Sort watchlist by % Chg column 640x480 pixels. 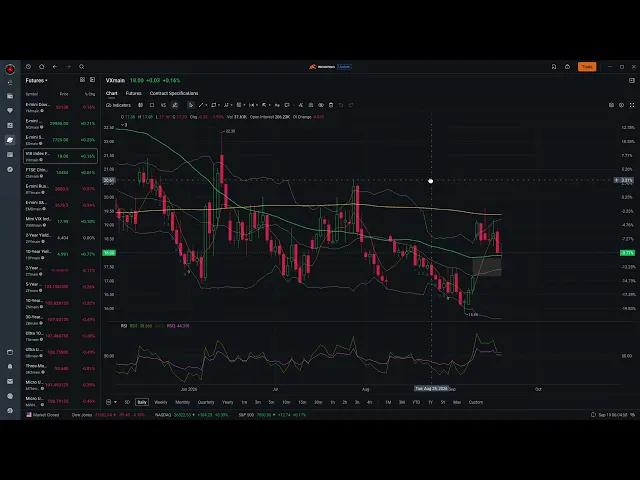point(89,94)
